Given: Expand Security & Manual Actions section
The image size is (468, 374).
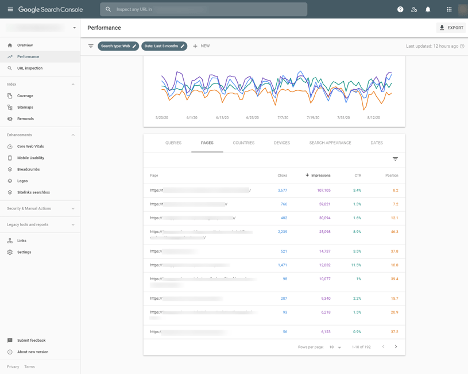Looking at the screenshot, I should 40,208.
